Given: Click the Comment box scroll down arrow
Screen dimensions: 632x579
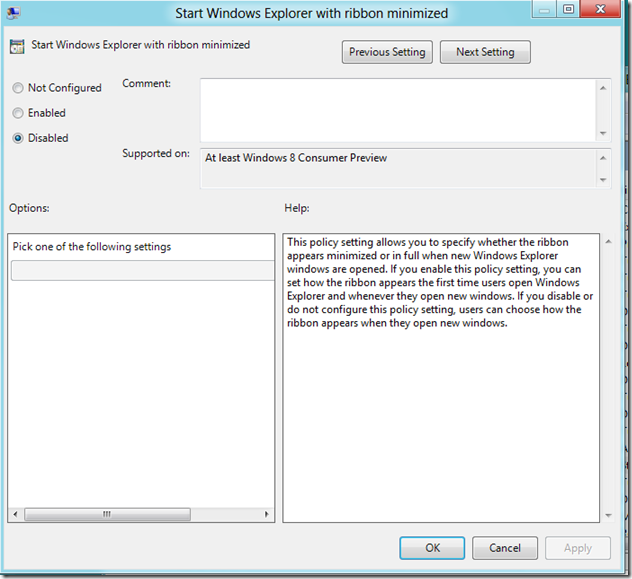Looking at the screenshot, I should point(603,133).
